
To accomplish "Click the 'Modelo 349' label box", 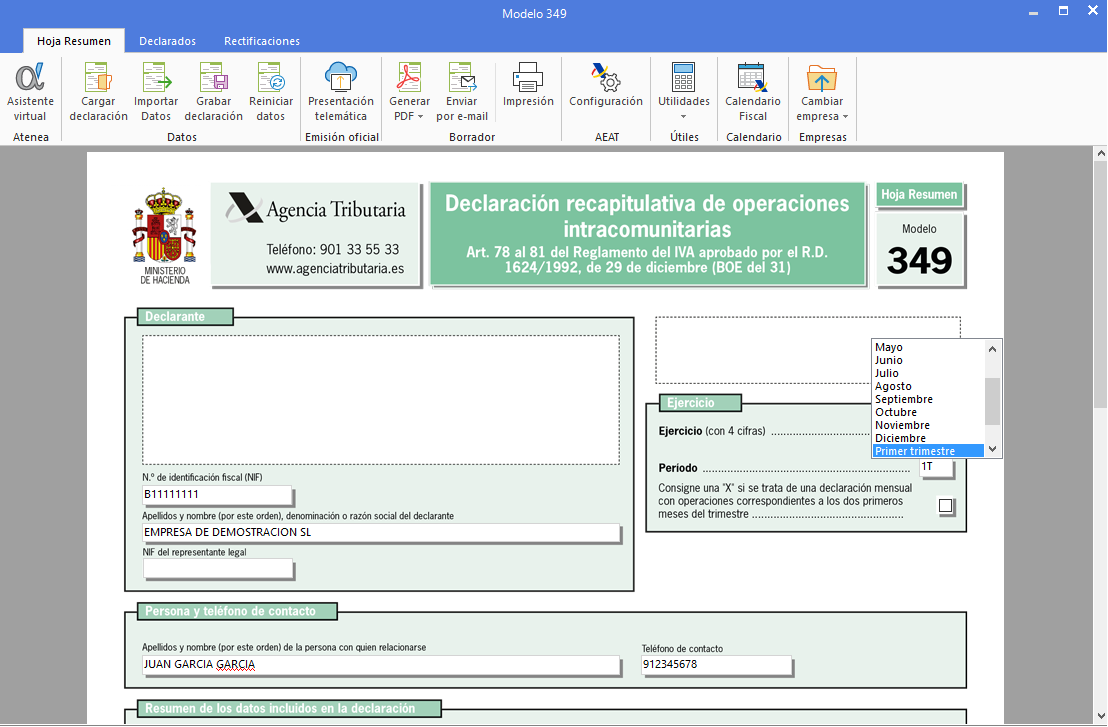I will point(919,250).
